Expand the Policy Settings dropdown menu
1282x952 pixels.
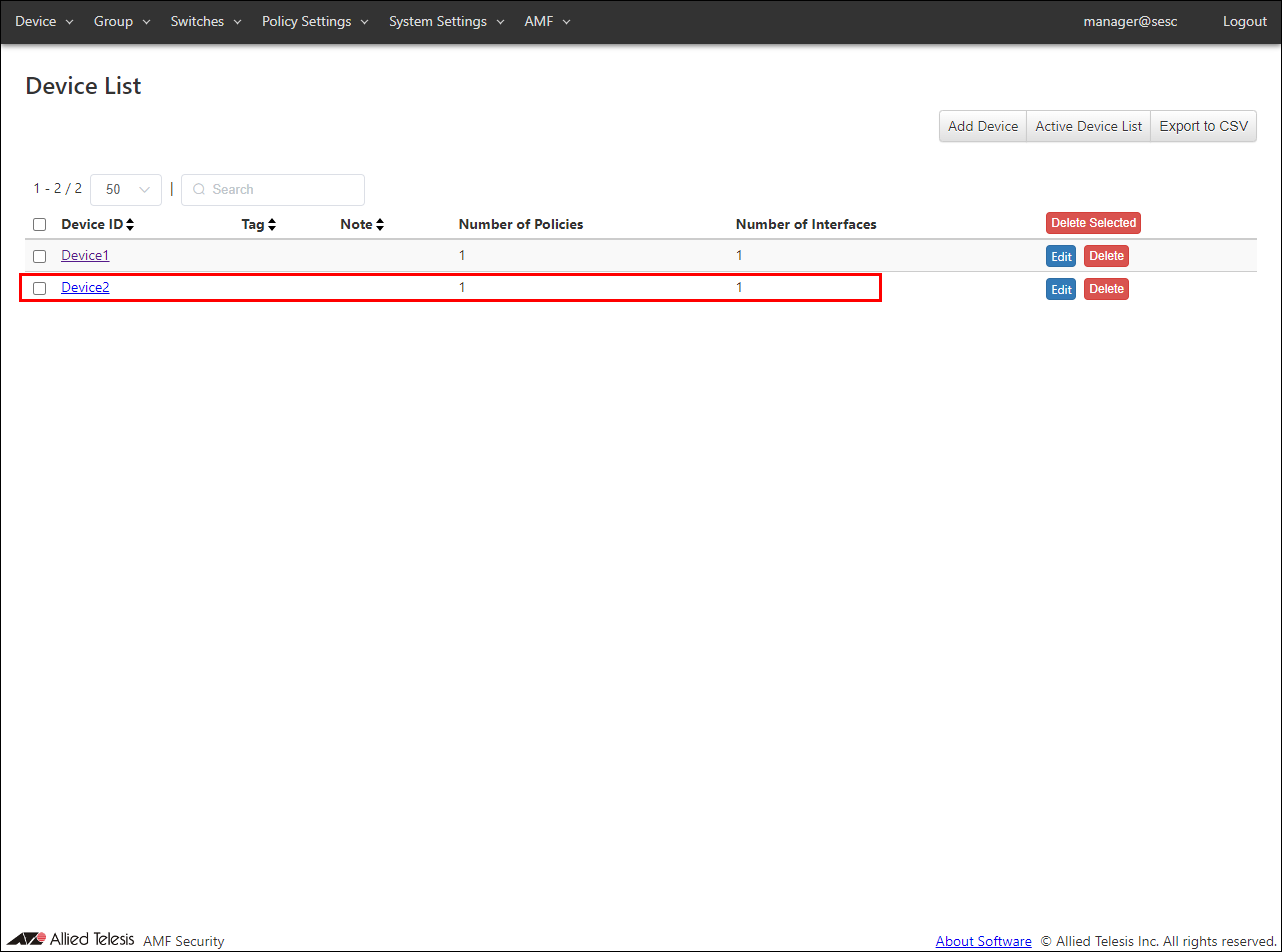pos(315,21)
